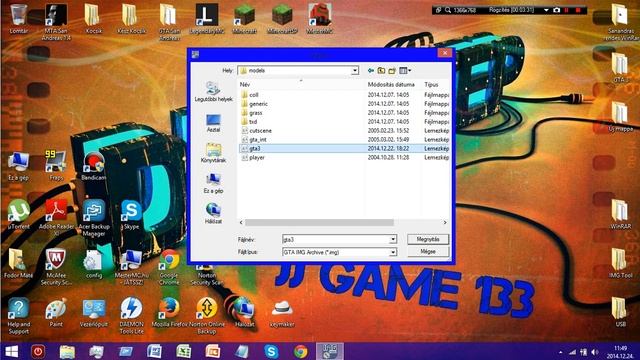Open Excel from the taskbar
640x360 pixels.
tap(184, 351)
